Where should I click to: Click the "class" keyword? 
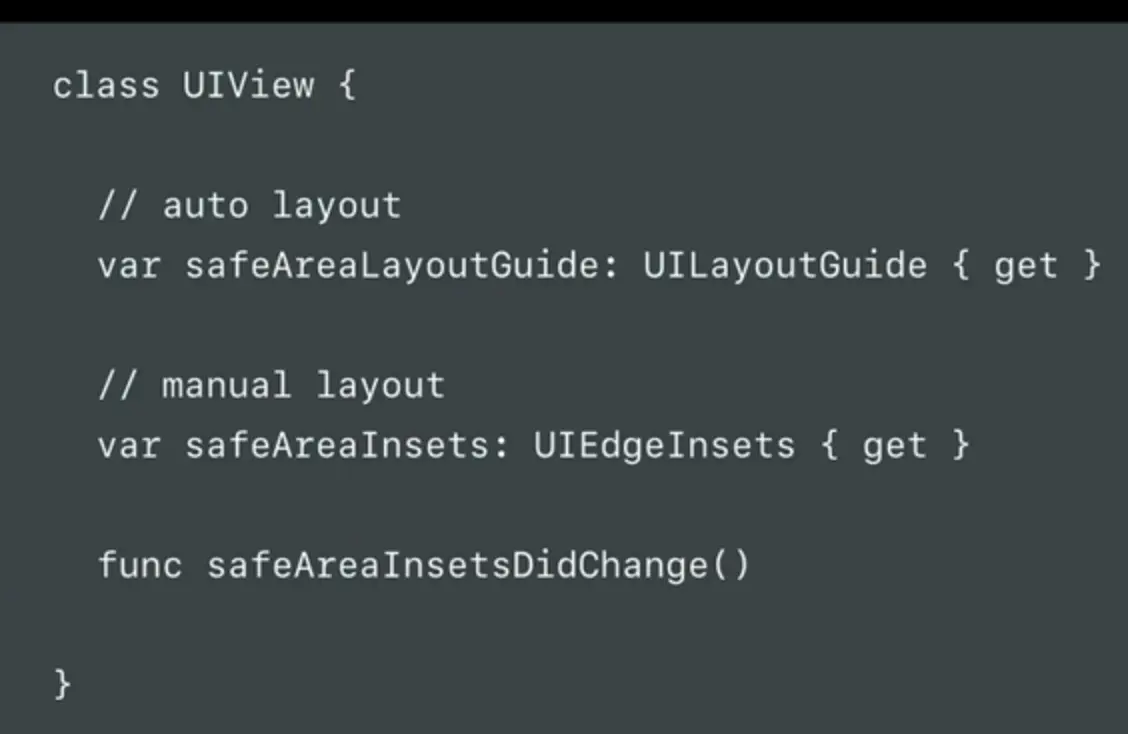[106, 85]
